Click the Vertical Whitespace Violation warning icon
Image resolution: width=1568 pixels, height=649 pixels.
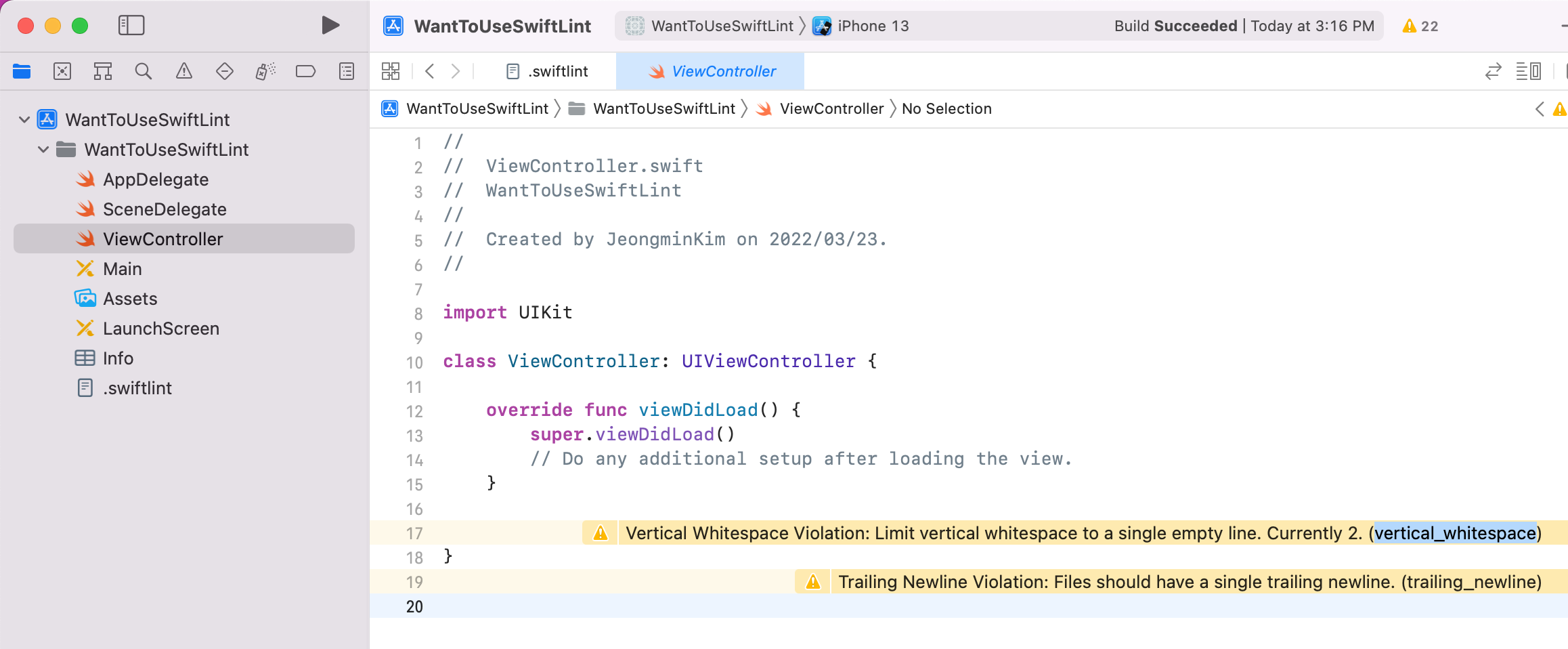coord(601,533)
